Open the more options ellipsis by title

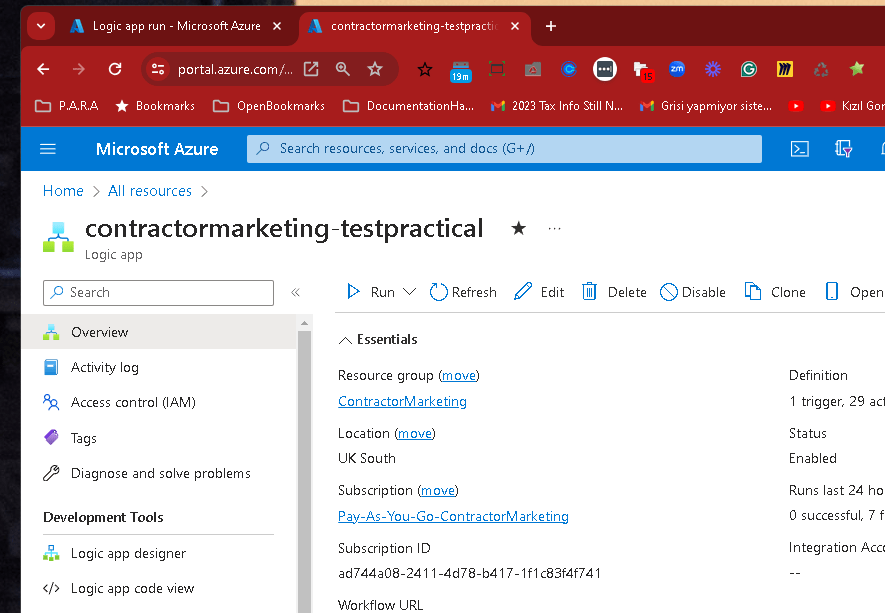(554, 228)
